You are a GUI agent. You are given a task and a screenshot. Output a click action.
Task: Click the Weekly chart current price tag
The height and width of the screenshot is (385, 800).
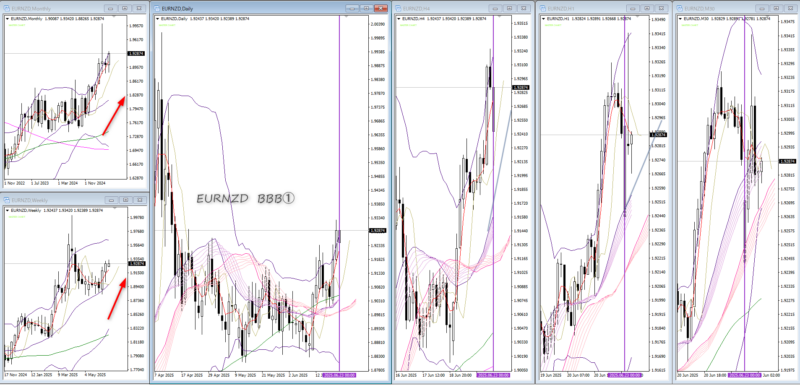pos(137,264)
